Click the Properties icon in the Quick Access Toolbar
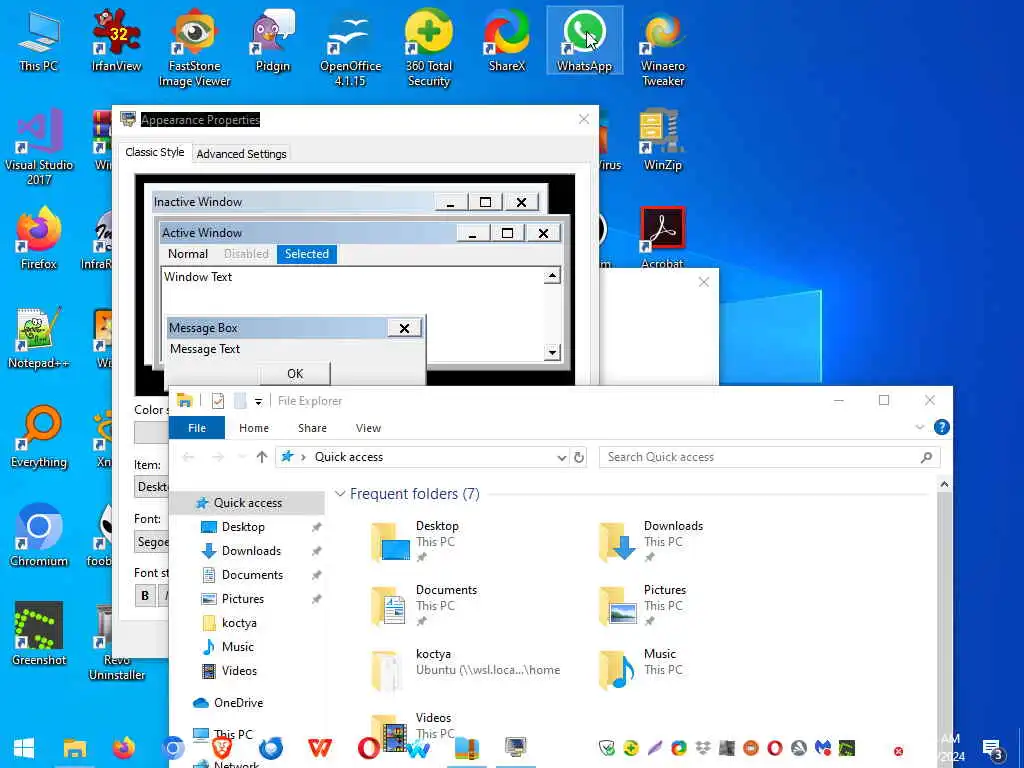 [218, 401]
